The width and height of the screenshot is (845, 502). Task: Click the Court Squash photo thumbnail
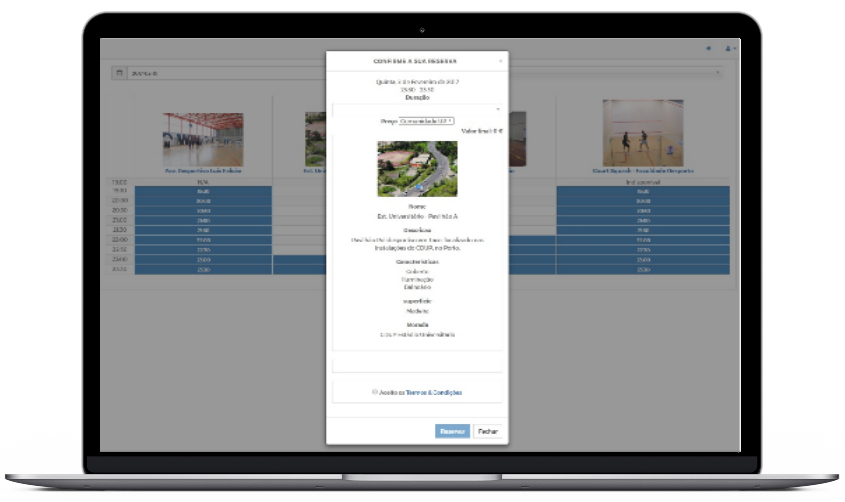click(636, 133)
